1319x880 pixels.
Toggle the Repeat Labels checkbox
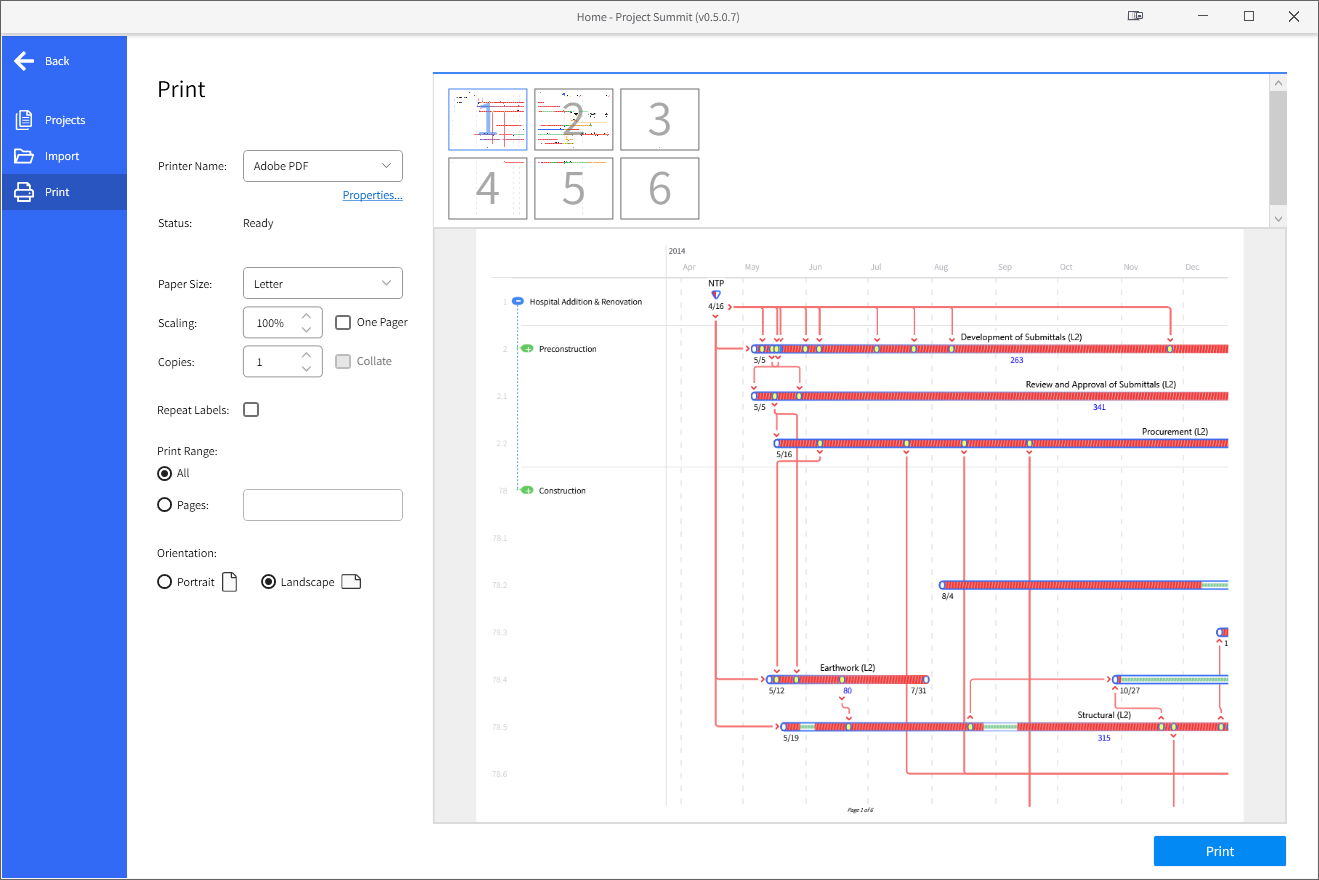coord(251,410)
